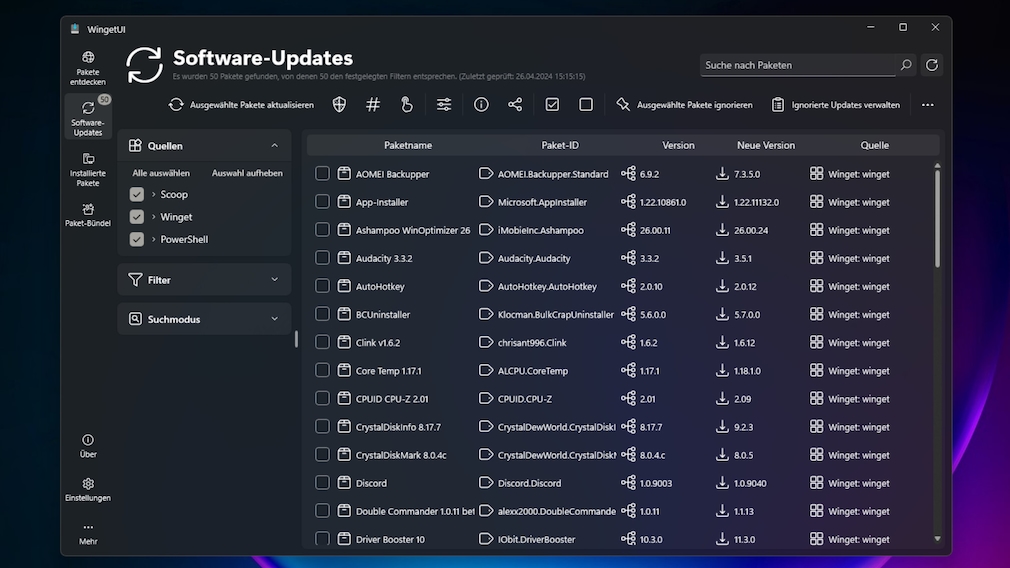Click the Suche nach Paketen search field
The height and width of the screenshot is (568, 1010).
click(797, 65)
